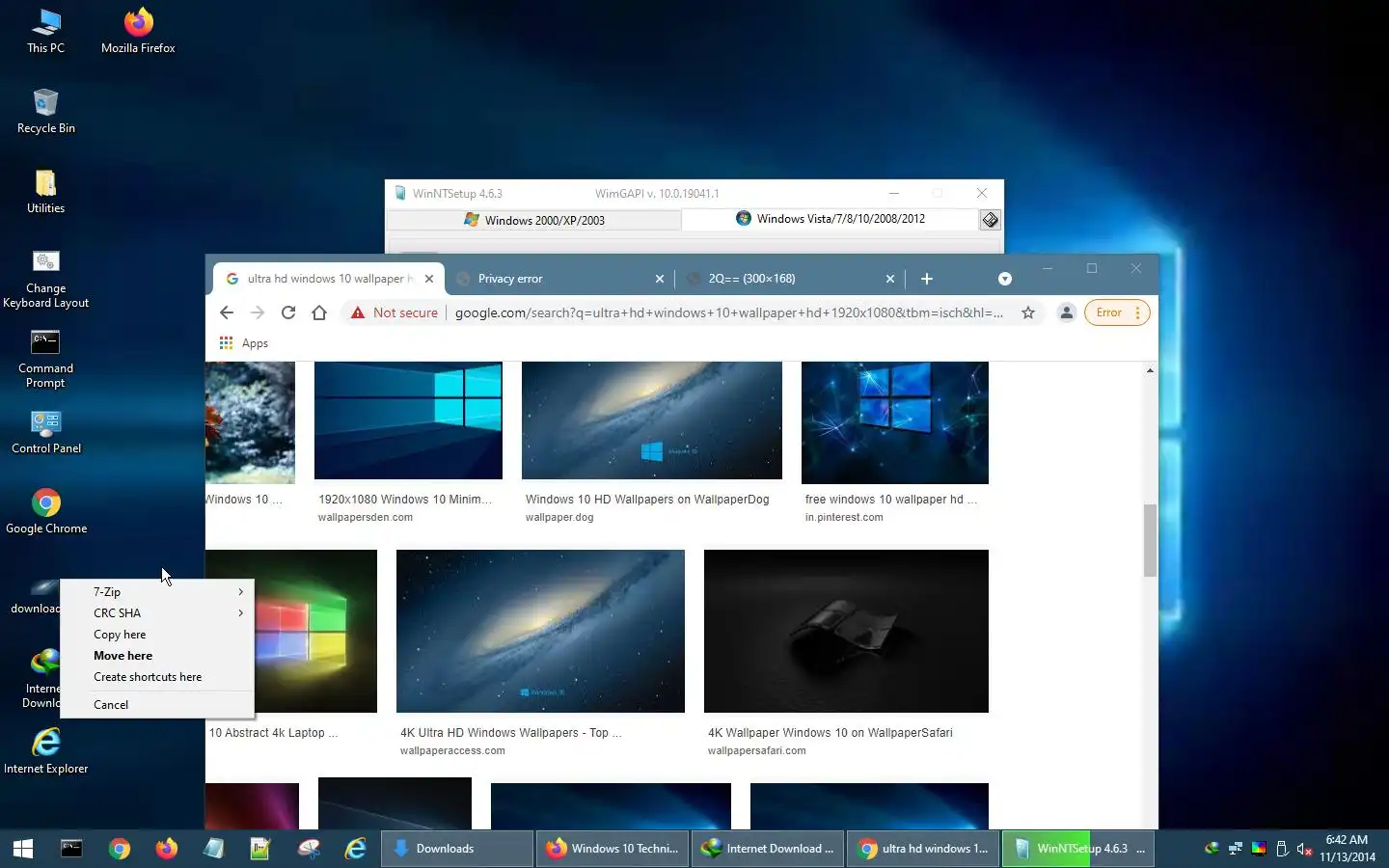Open the Recycle Bin
Image resolution: width=1389 pixels, height=868 pixels.
click(x=45, y=111)
